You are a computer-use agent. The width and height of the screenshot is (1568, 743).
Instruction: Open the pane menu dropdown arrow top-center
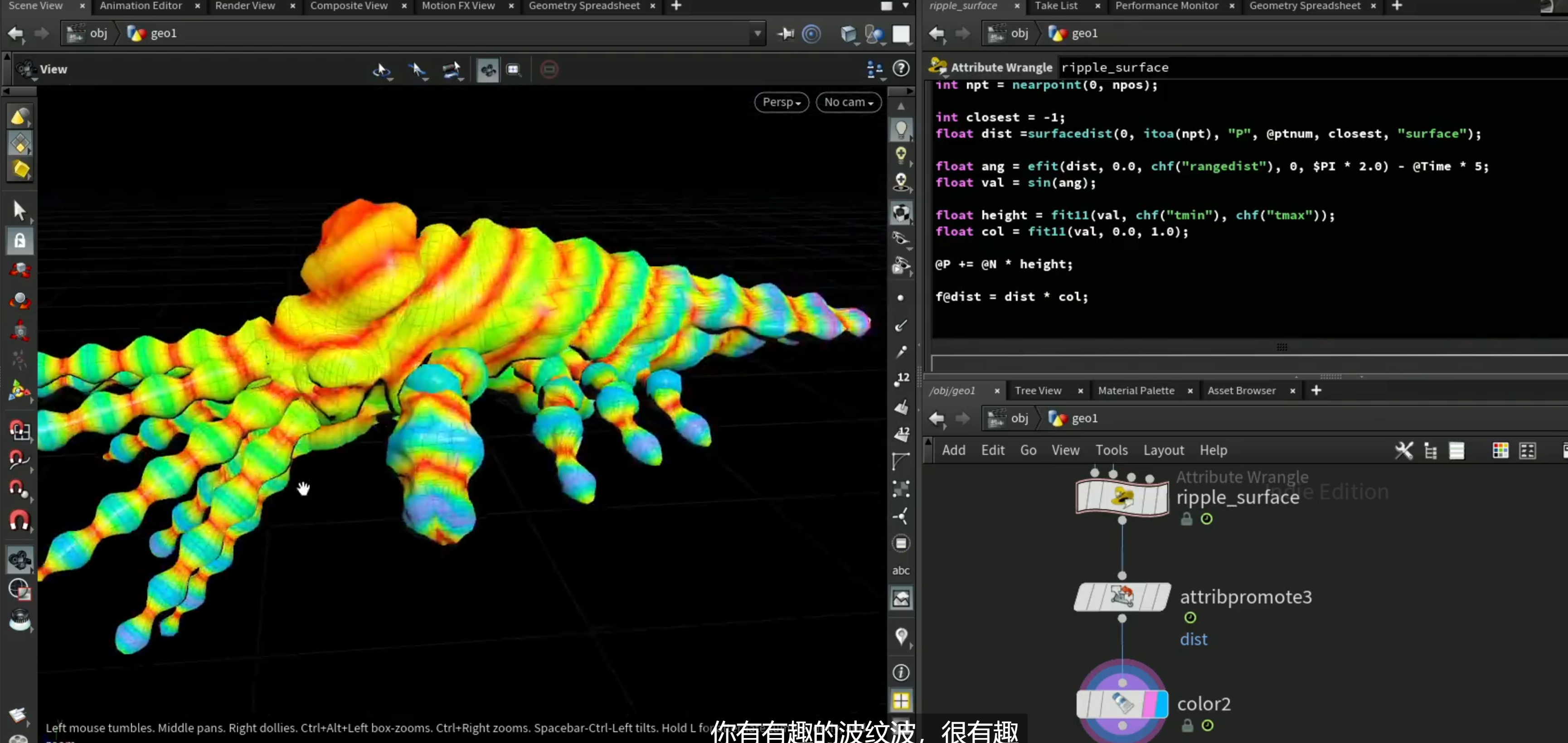[905, 5]
